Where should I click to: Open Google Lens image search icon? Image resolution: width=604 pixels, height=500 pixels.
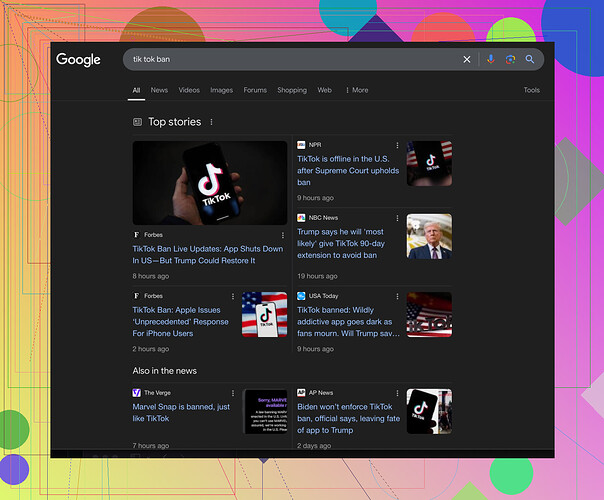510,59
